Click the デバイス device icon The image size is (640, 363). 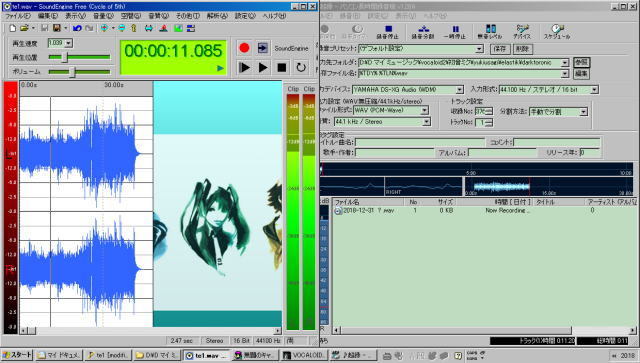[x=522, y=32]
